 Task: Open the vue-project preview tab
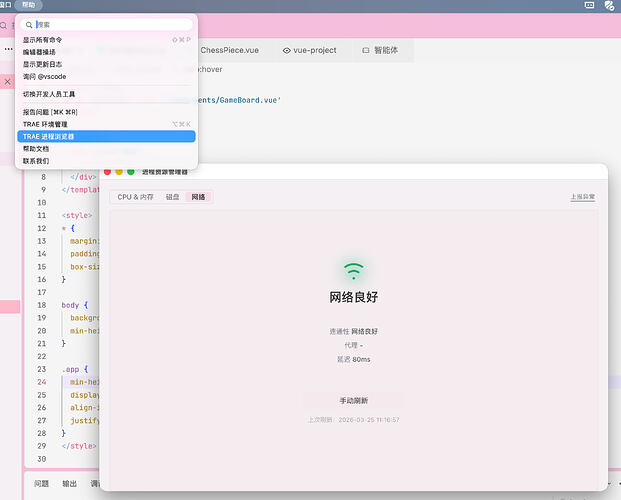click(310, 50)
